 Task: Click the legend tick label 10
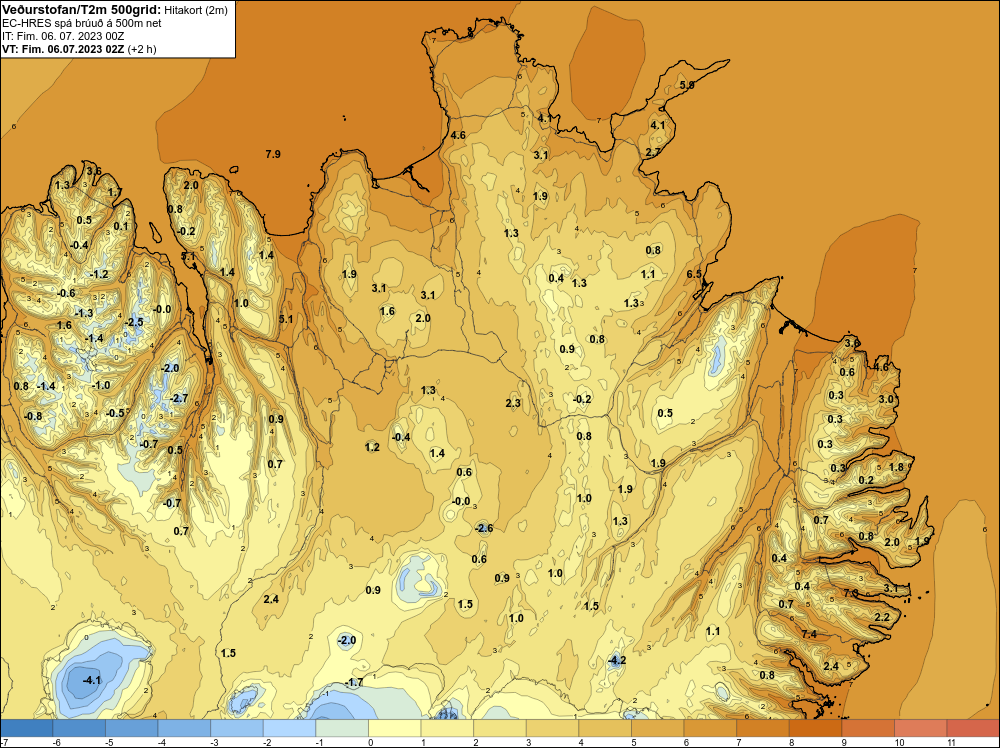(899, 742)
